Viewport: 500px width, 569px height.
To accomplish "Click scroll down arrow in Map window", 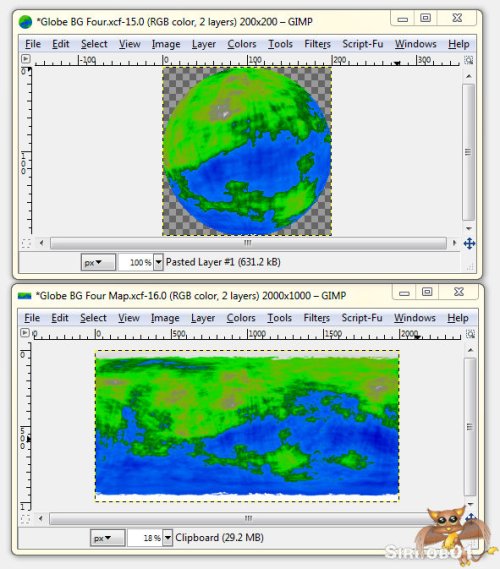I will pyautogui.click(x=470, y=504).
